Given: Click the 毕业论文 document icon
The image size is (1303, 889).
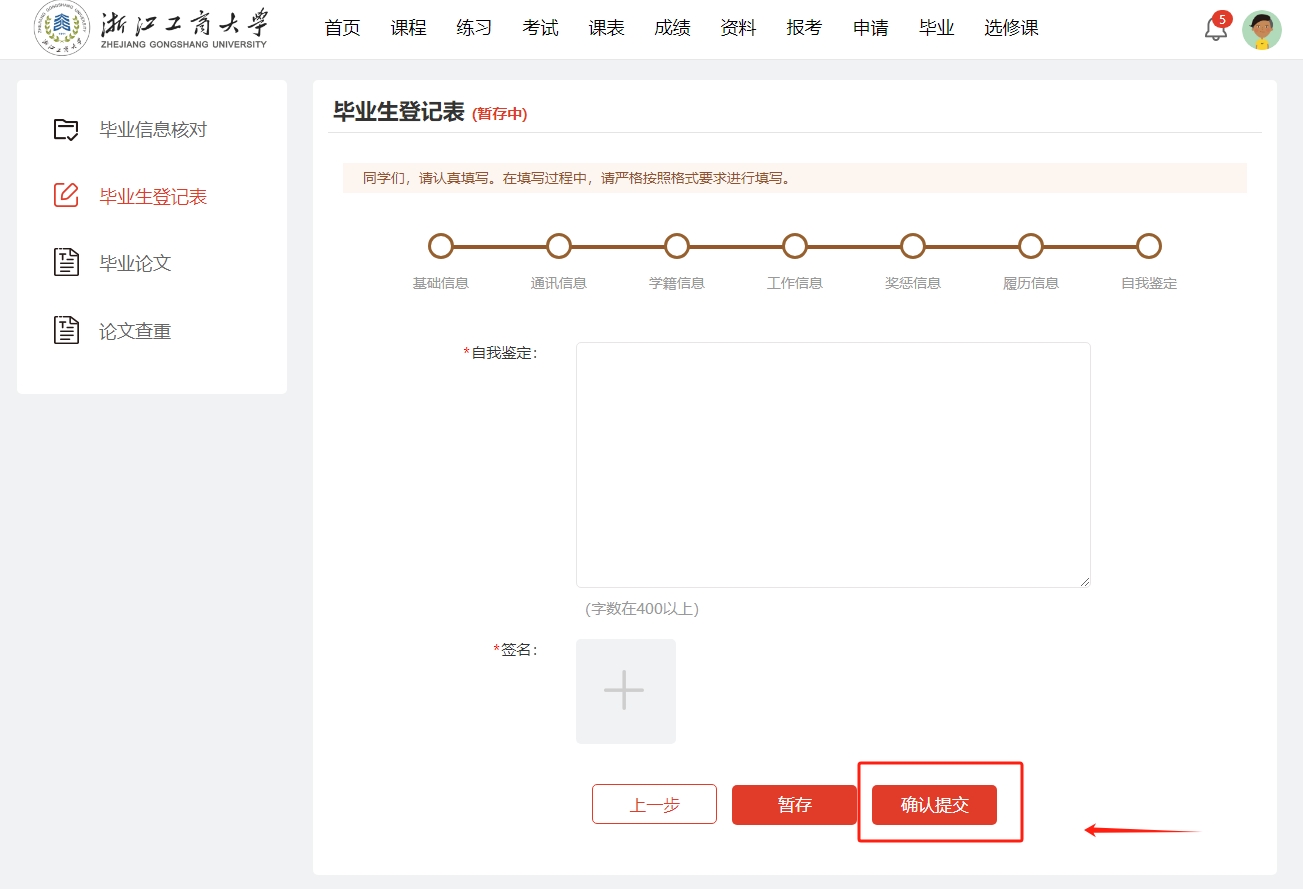Looking at the screenshot, I should tap(66, 263).
